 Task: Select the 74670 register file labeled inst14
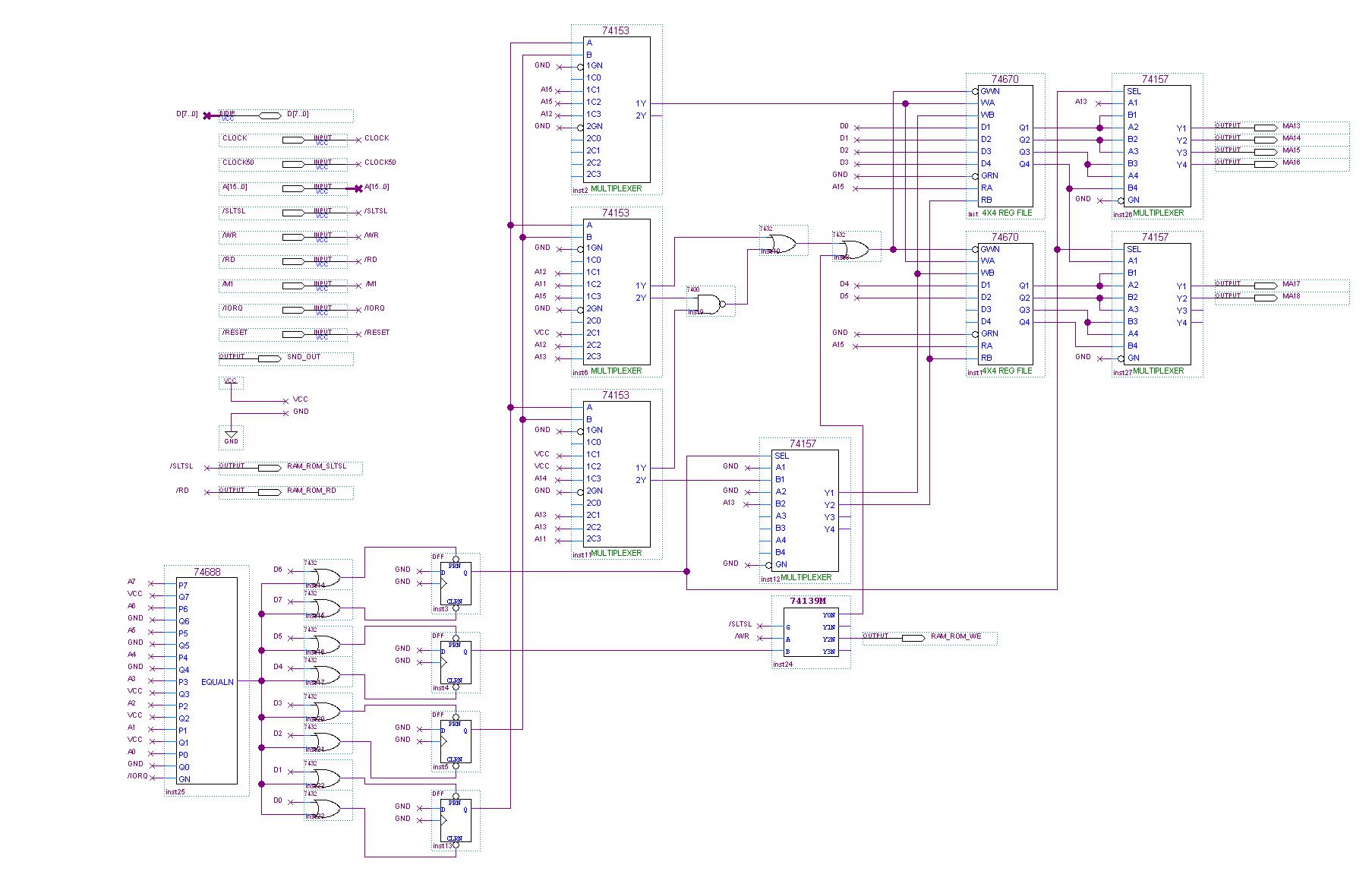(1005, 304)
